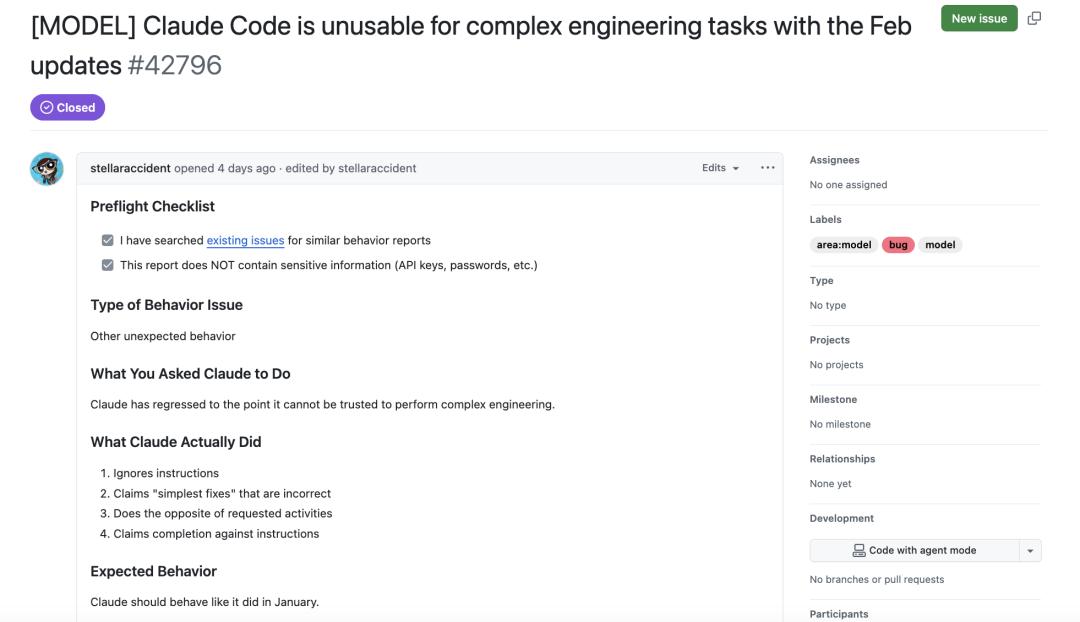
Task: Toggle the no sensitive information checkbox
Action: (x=107, y=265)
